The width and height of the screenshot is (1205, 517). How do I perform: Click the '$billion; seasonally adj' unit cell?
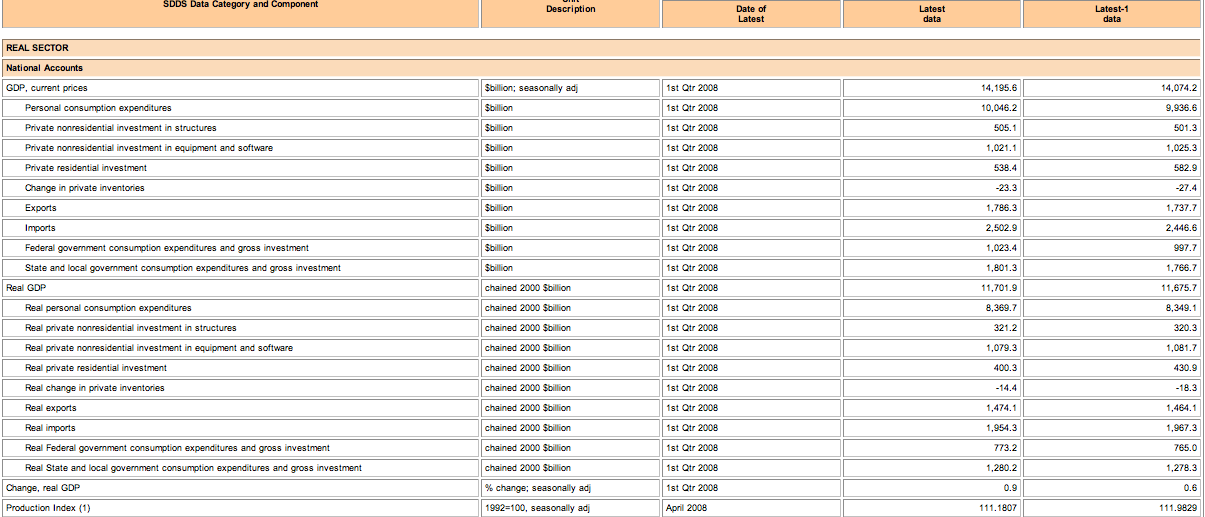tap(531, 88)
